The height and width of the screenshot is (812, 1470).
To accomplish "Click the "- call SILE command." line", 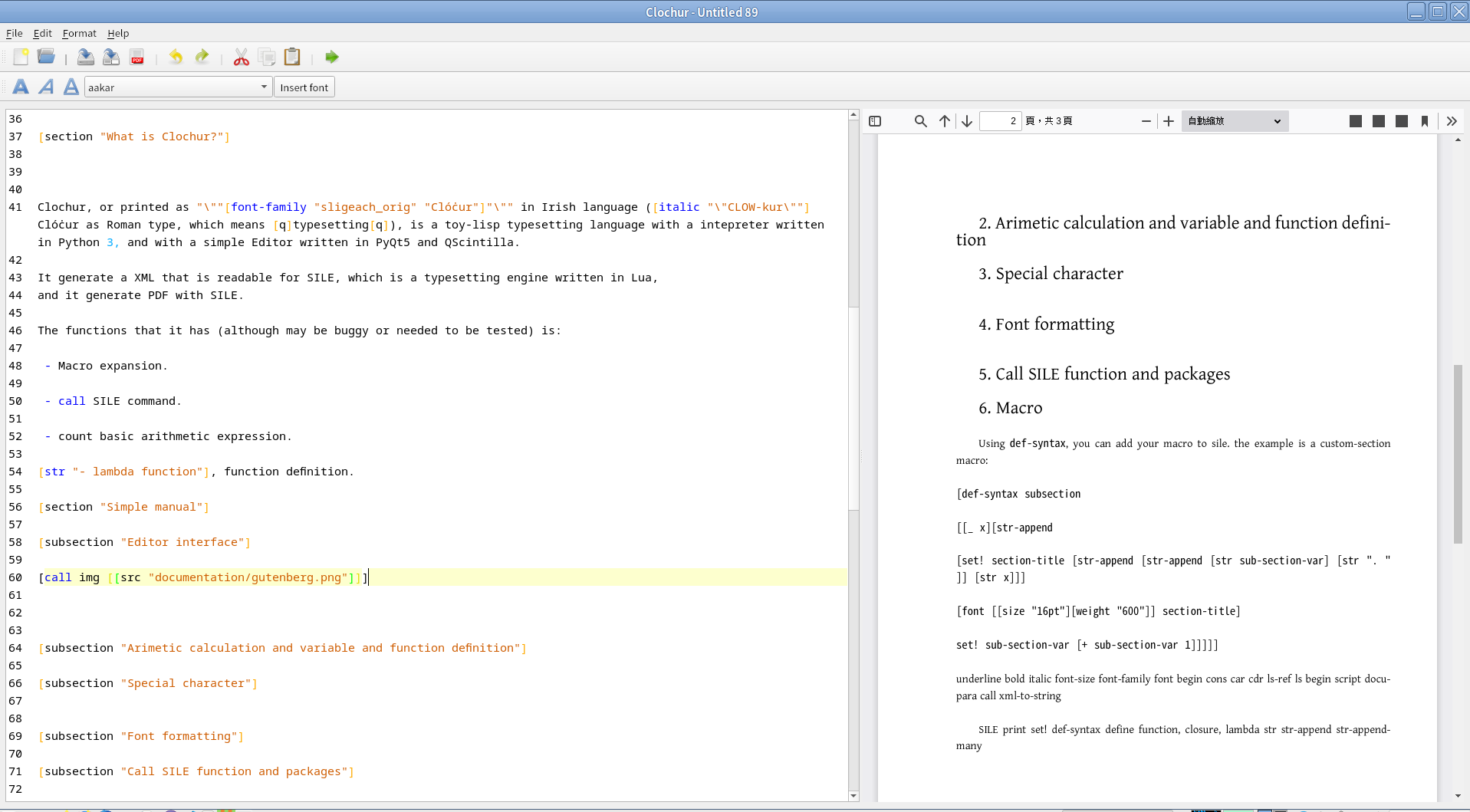I will click(113, 401).
